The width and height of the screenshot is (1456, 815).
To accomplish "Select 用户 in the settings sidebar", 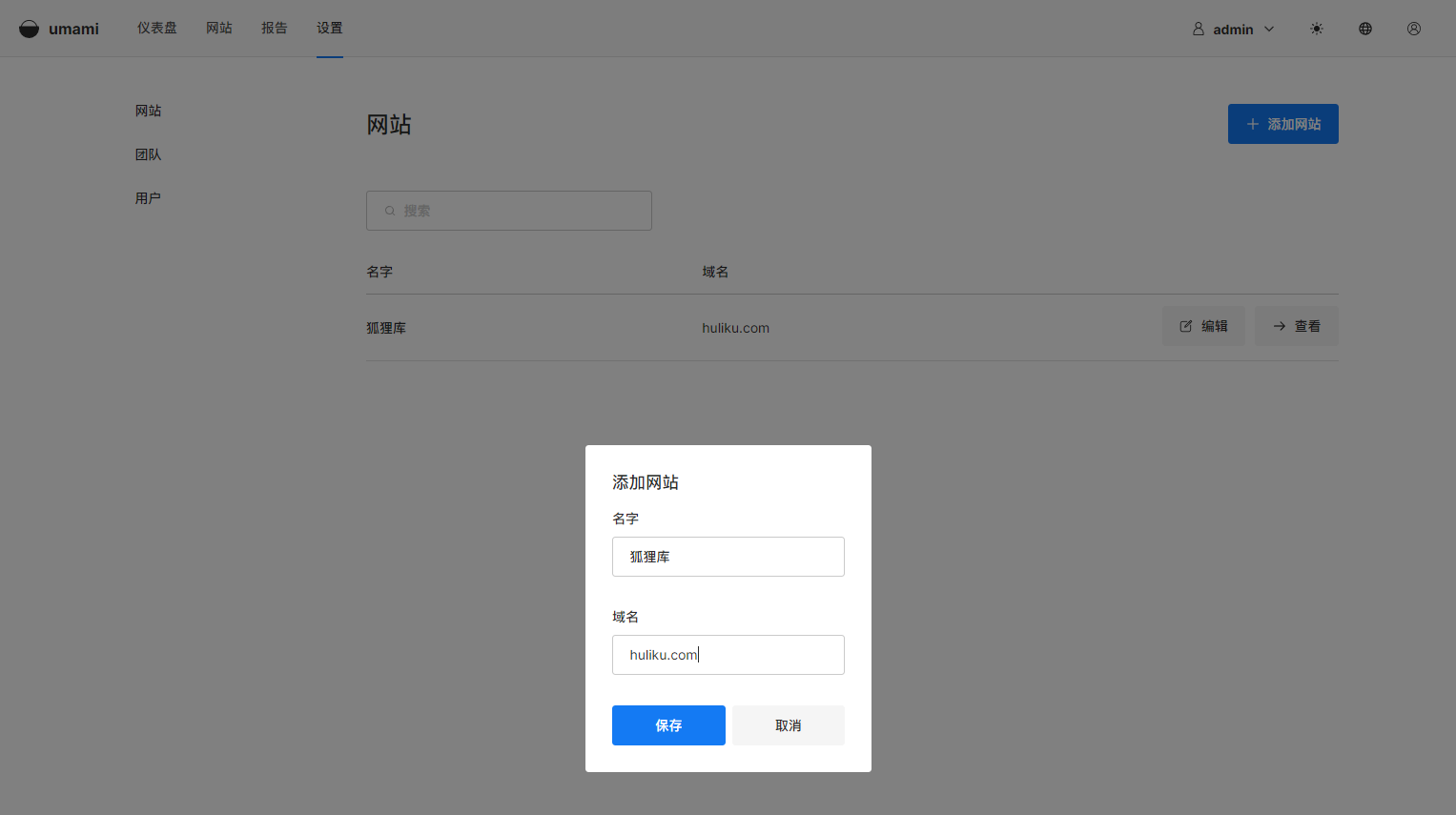I will tap(148, 198).
